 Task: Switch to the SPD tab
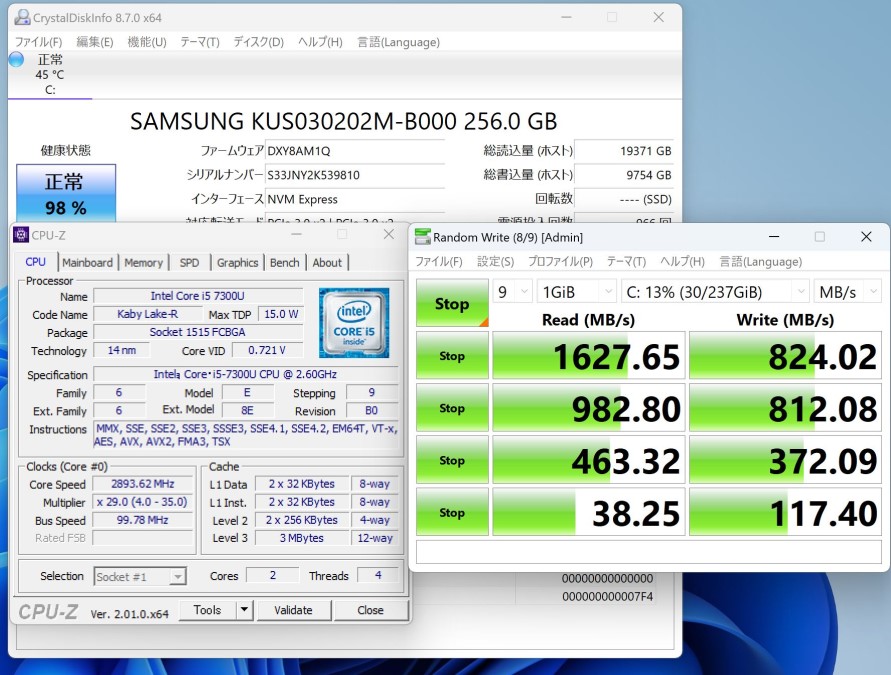tap(190, 262)
